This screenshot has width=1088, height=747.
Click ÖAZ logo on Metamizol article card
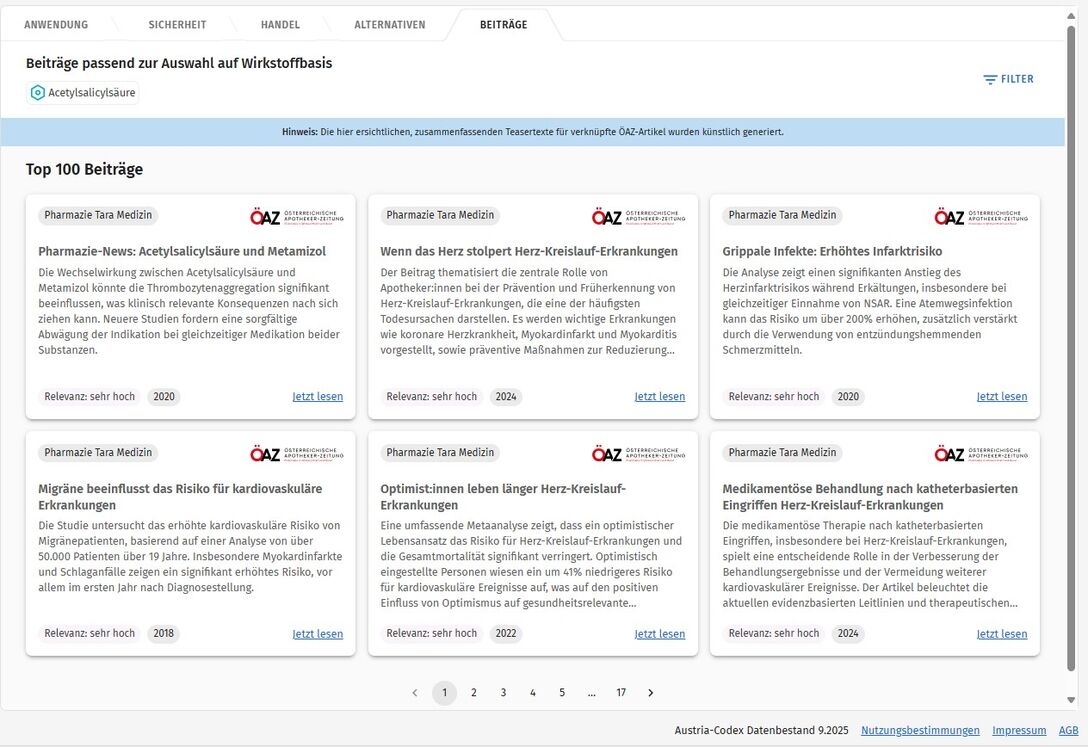click(x=297, y=216)
